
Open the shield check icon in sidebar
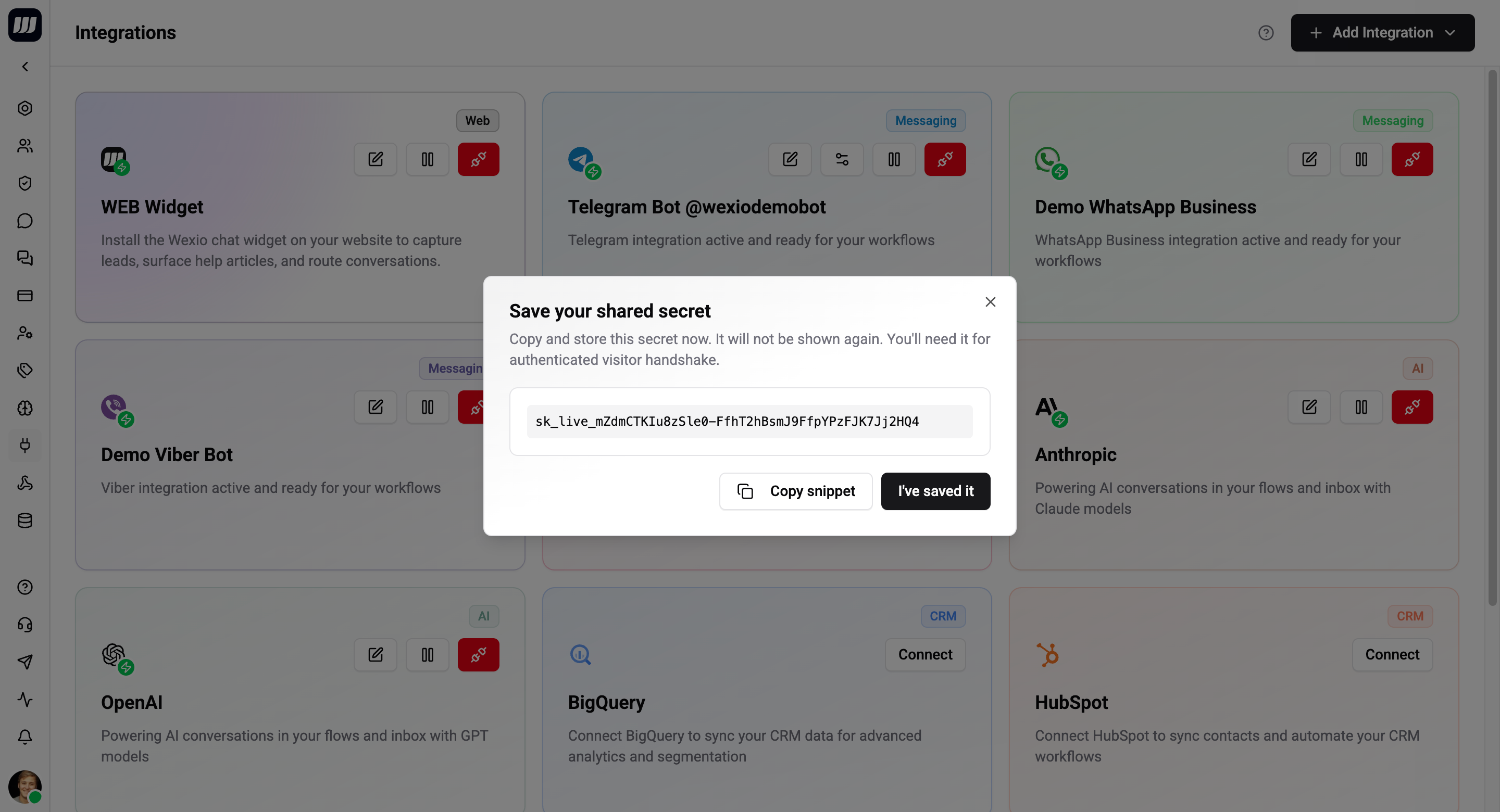click(x=25, y=183)
